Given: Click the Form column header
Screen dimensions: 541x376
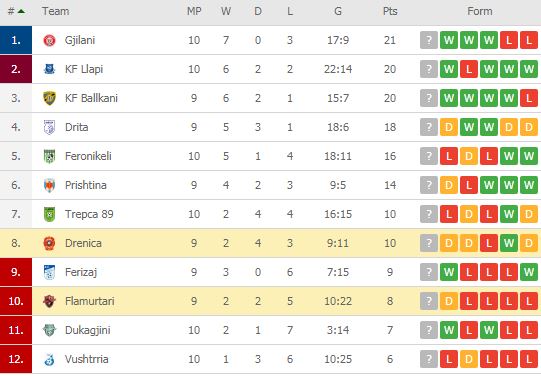Looking at the screenshot, I should point(480,11).
